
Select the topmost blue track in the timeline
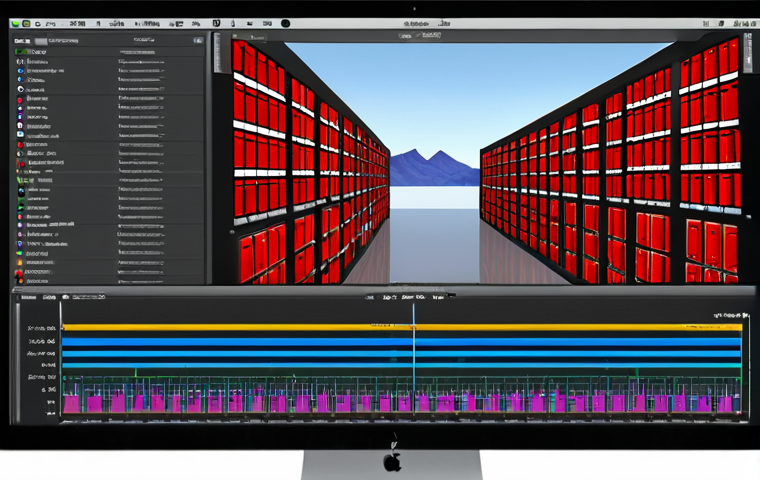(x=402, y=342)
